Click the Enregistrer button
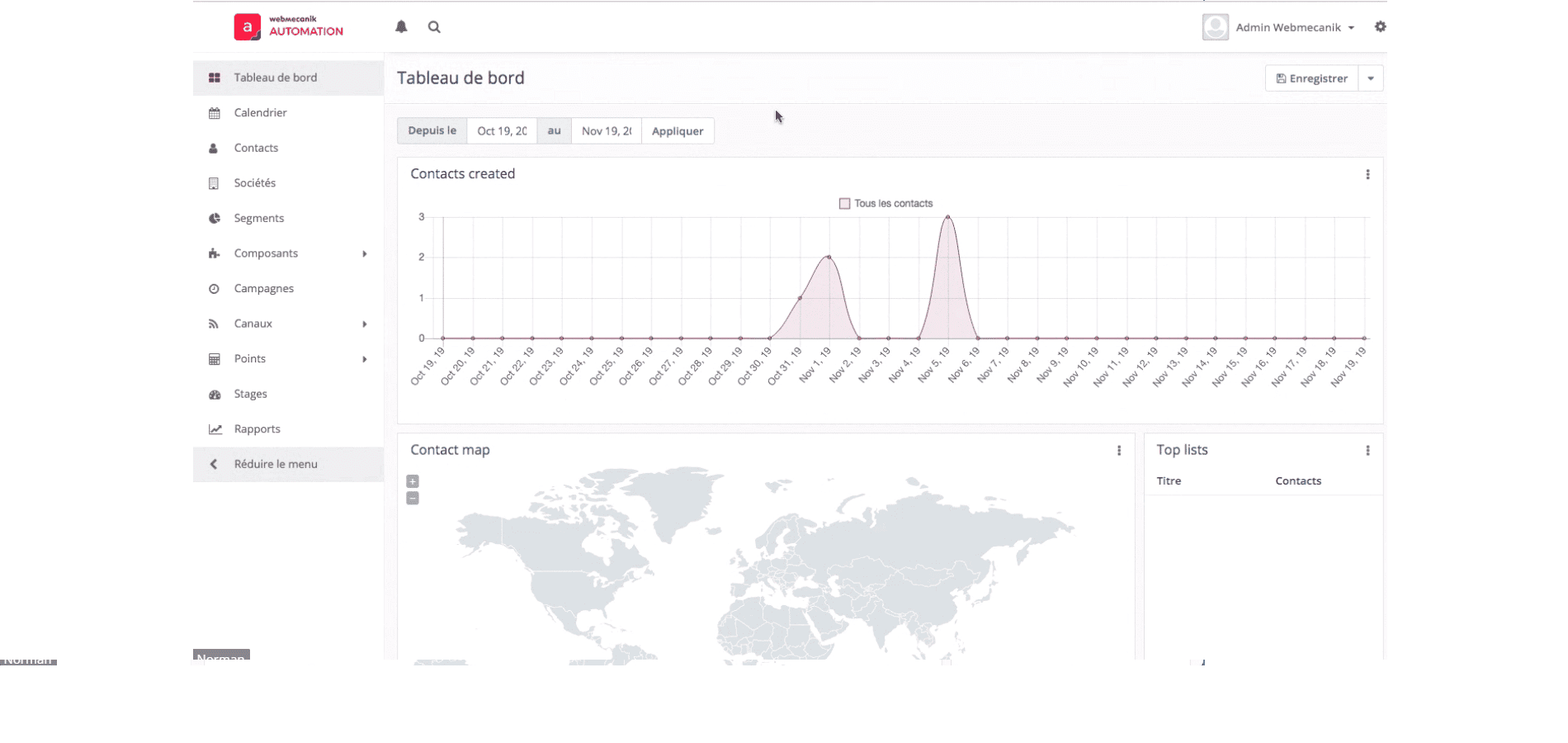Viewport: 1568px width, 743px height. coord(1311,78)
